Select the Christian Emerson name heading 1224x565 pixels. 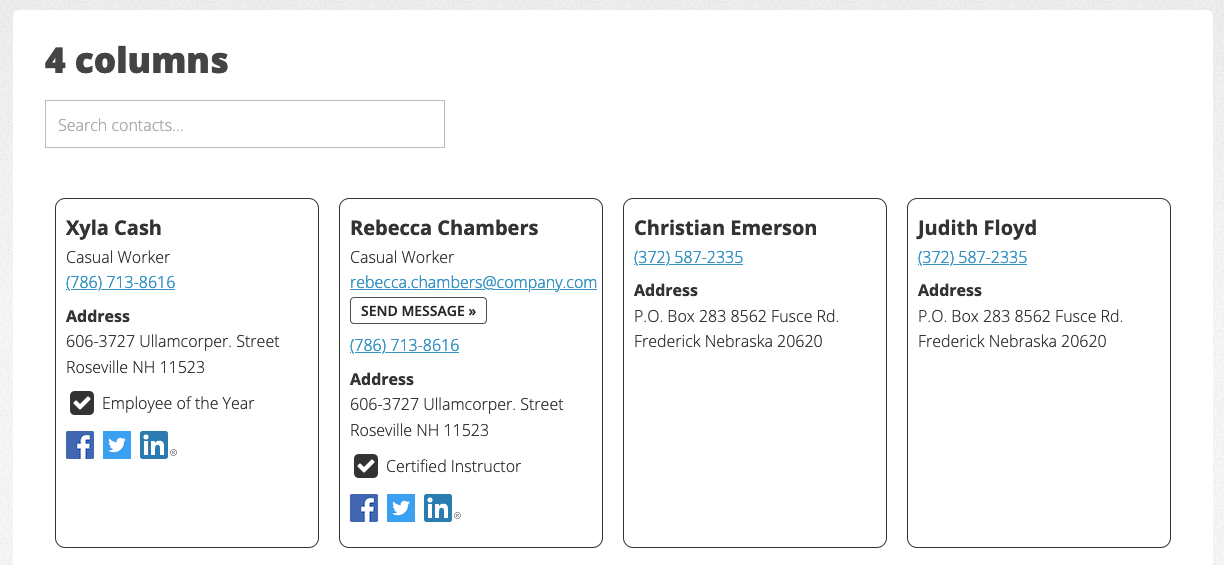point(725,228)
